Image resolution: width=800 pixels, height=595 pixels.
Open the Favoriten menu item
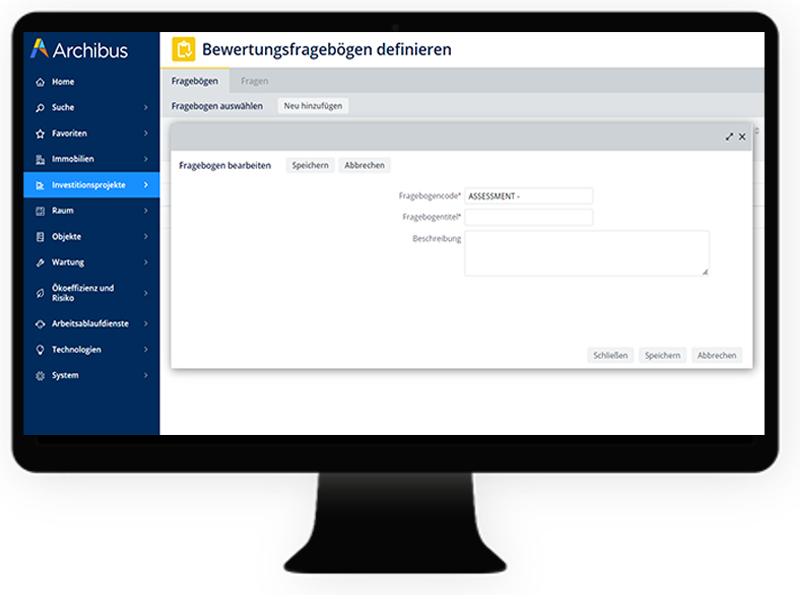(x=91, y=133)
